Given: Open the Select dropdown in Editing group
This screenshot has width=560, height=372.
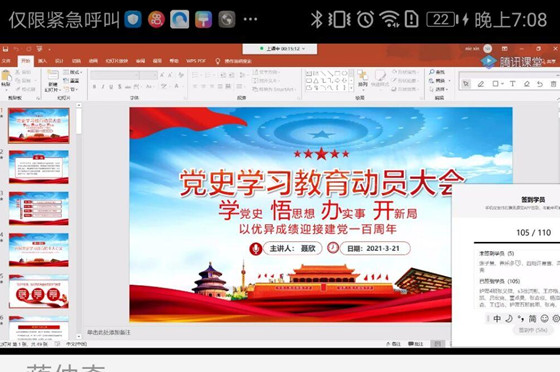Looking at the screenshot, I should (x=439, y=89).
